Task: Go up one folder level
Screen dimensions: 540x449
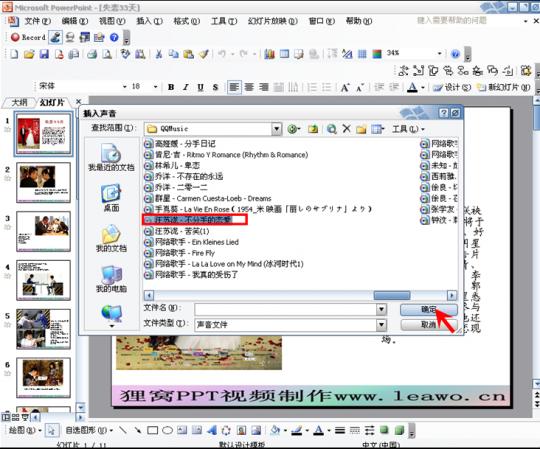Action: pos(313,129)
